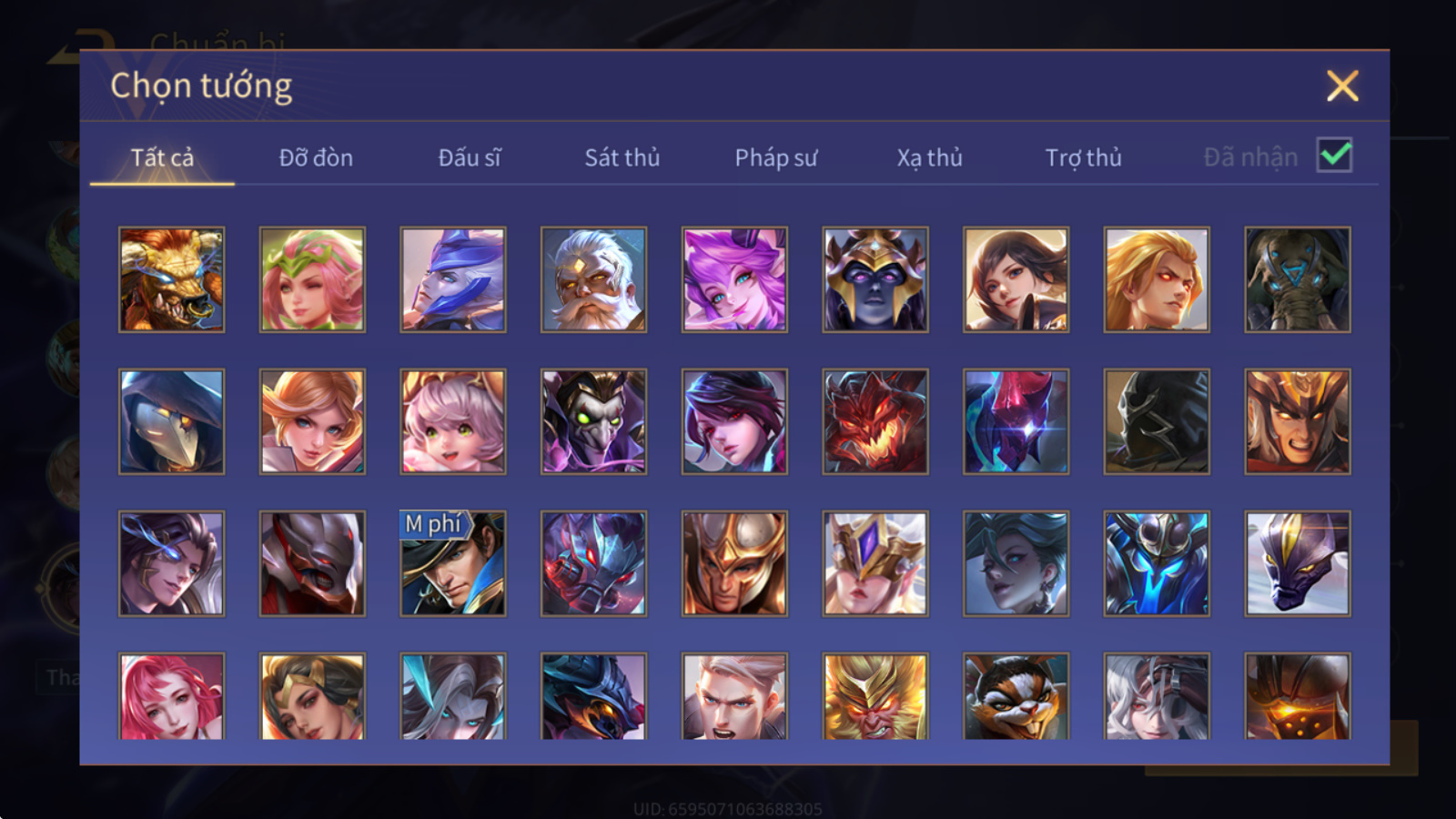This screenshot has width=1456, height=819.
Task: Select the elephant warrior hero portrait
Action: (1298, 279)
